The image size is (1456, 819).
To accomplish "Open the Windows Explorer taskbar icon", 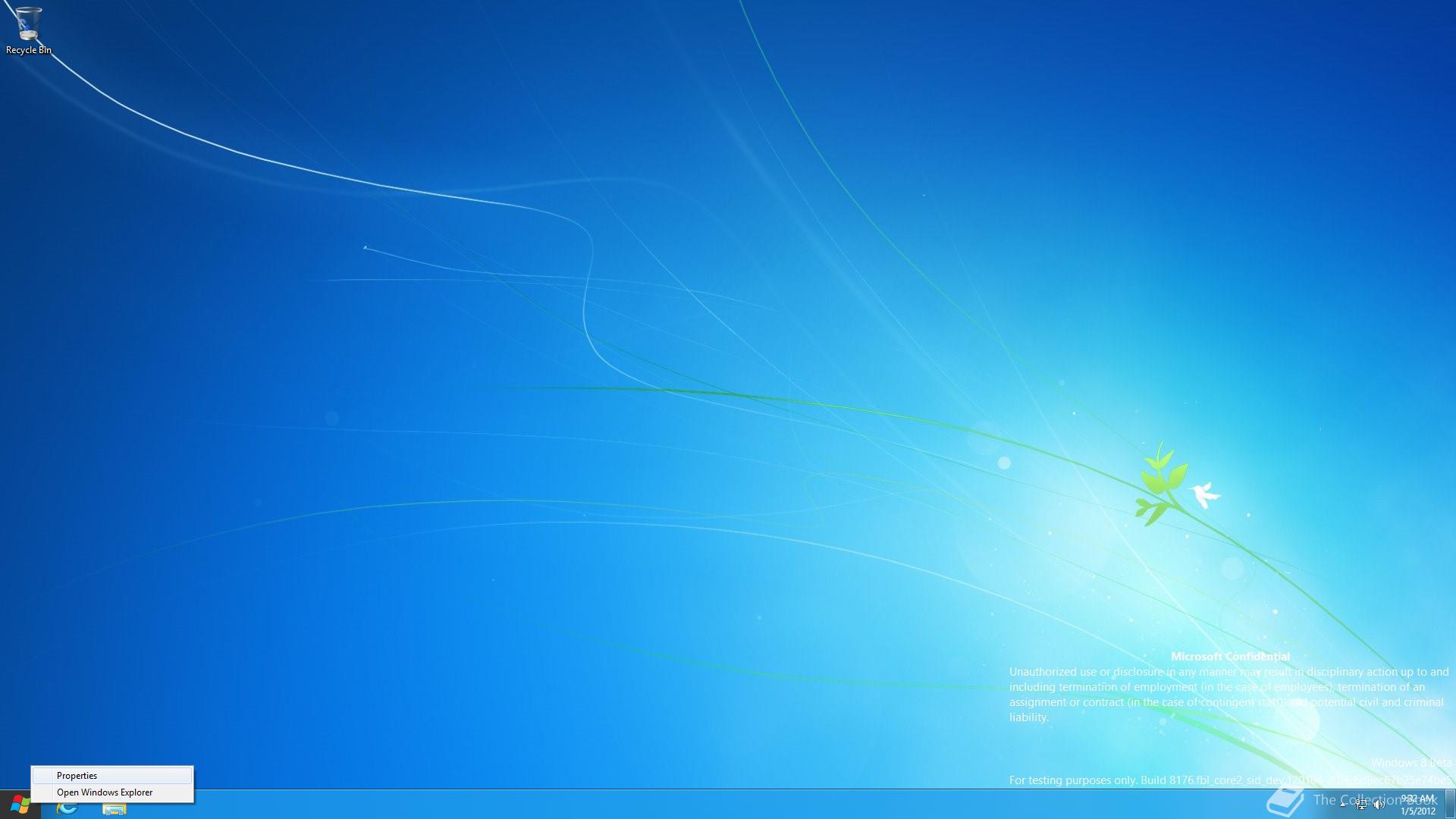I will [114, 808].
